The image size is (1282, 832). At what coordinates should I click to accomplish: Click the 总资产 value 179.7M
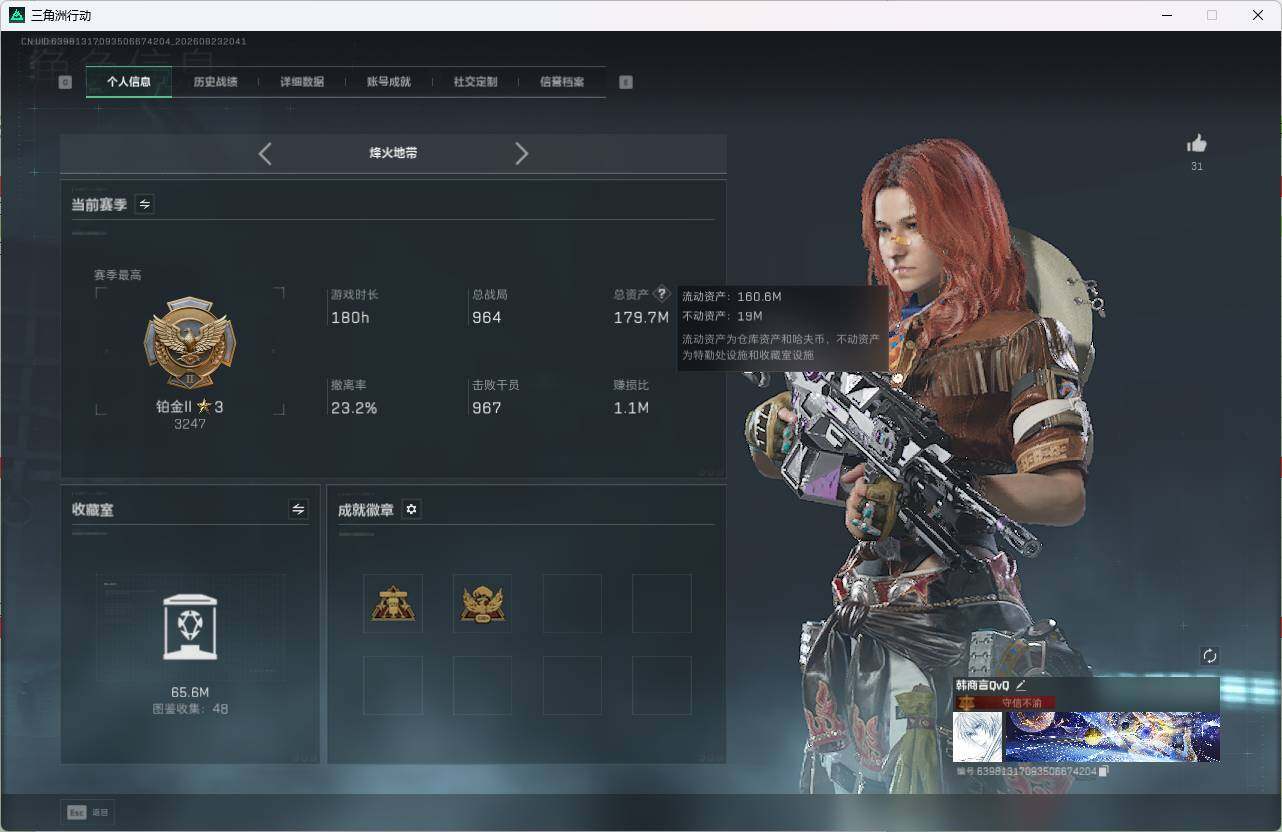click(x=641, y=318)
